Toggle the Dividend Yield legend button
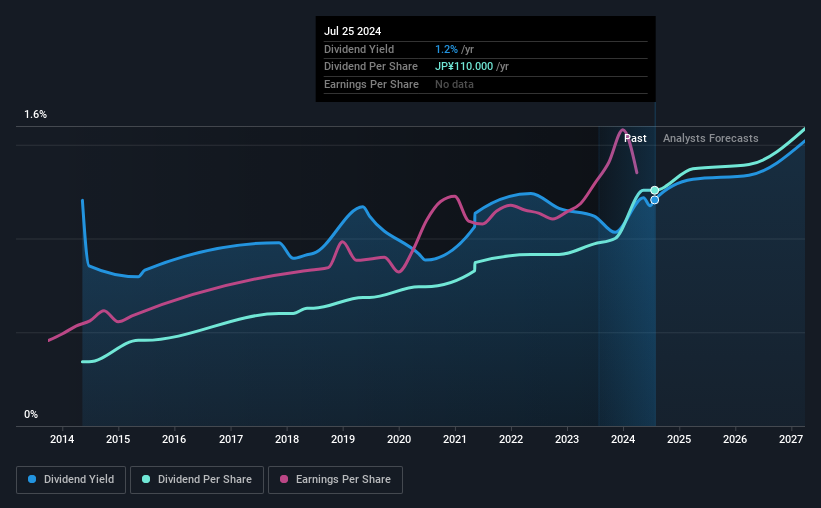The height and width of the screenshot is (508, 821). tap(71, 480)
